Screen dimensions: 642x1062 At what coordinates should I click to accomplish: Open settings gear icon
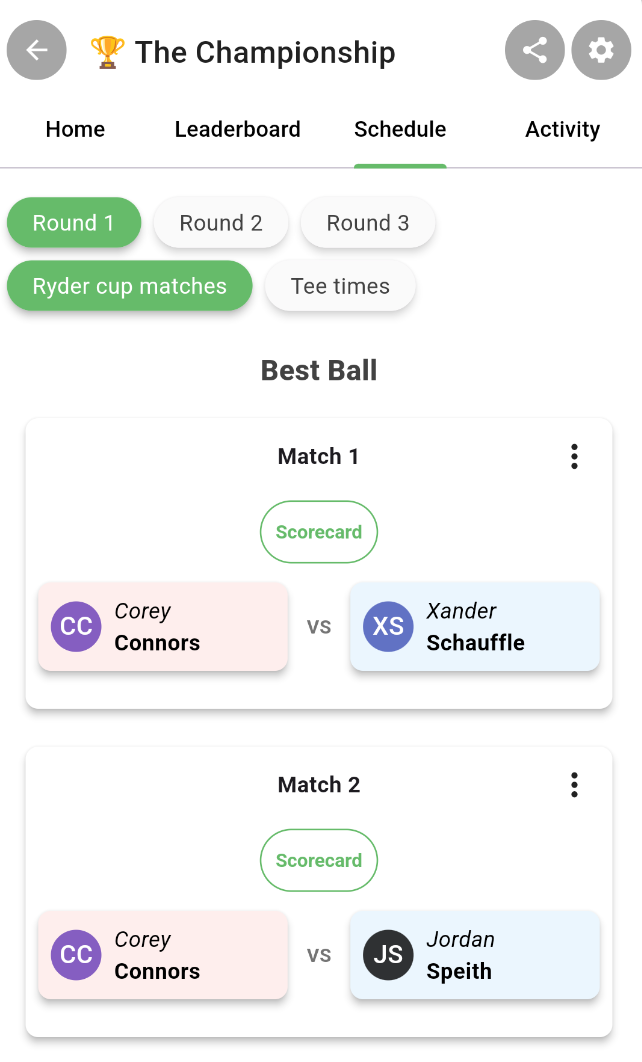click(601, 50)
